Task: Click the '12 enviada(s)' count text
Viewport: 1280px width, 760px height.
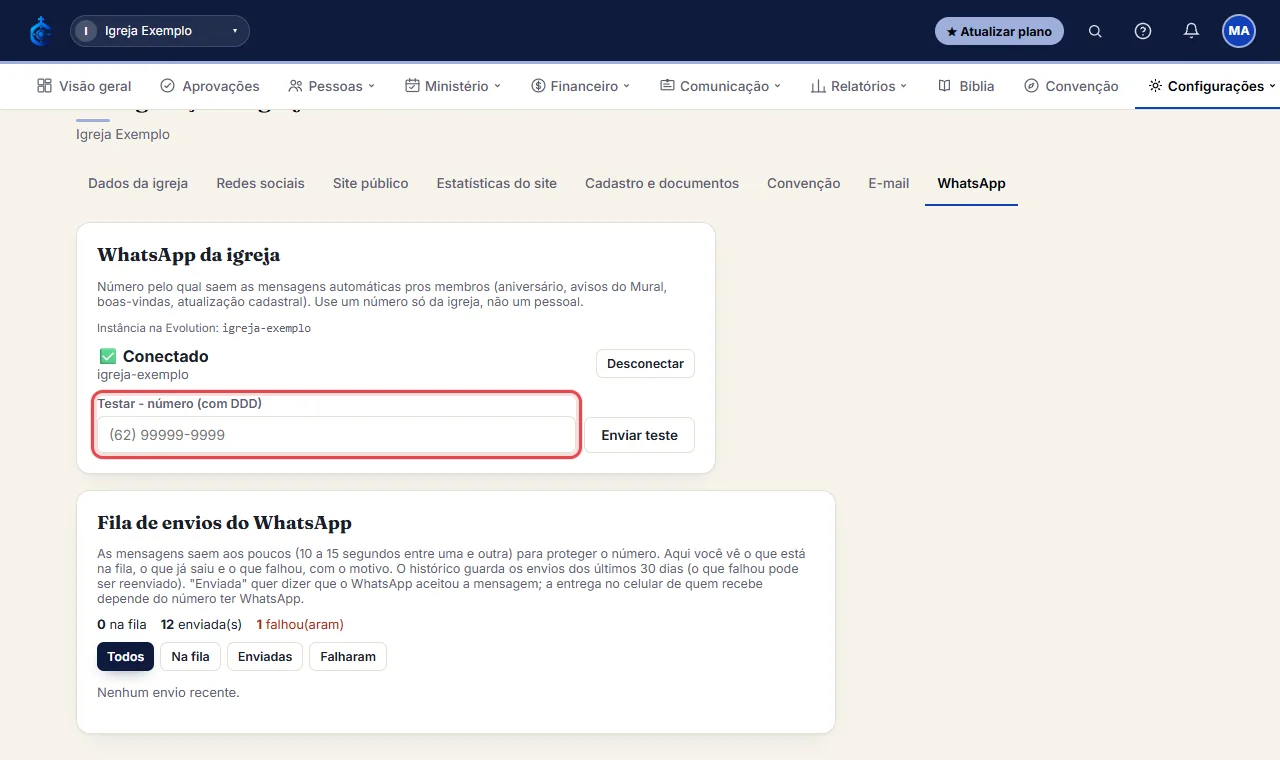Action: click(x=201, y=625)
